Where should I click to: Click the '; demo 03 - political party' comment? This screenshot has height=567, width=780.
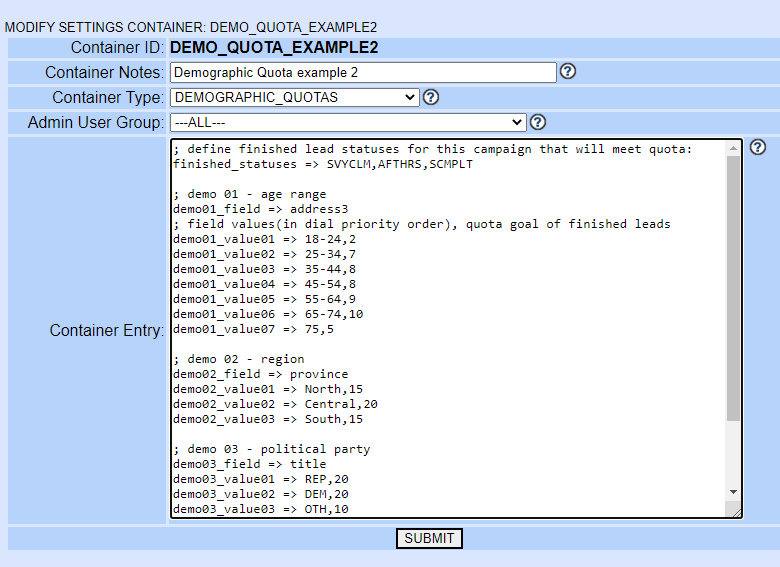272,449
